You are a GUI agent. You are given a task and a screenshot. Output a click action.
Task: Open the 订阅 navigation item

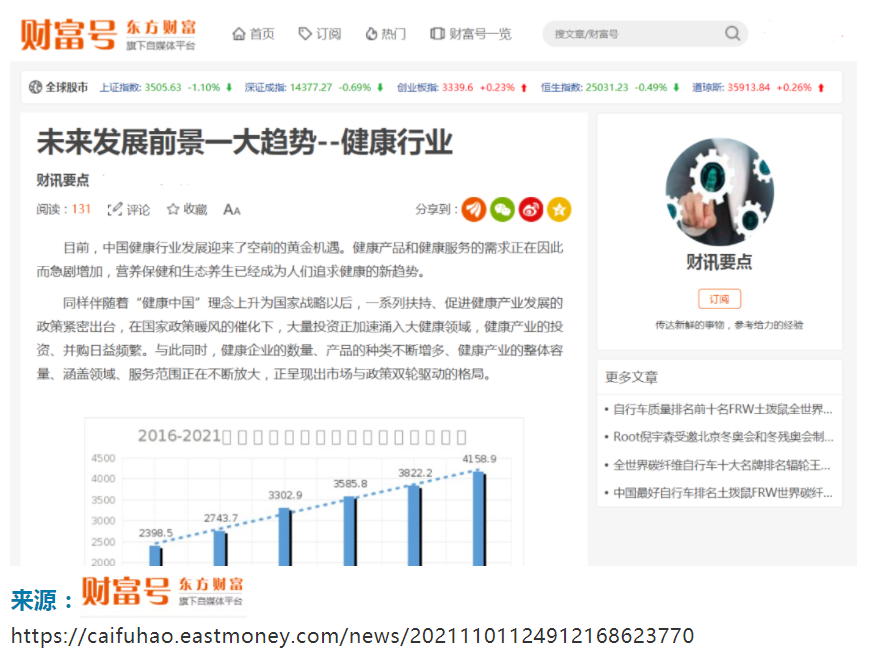(320, 34)
